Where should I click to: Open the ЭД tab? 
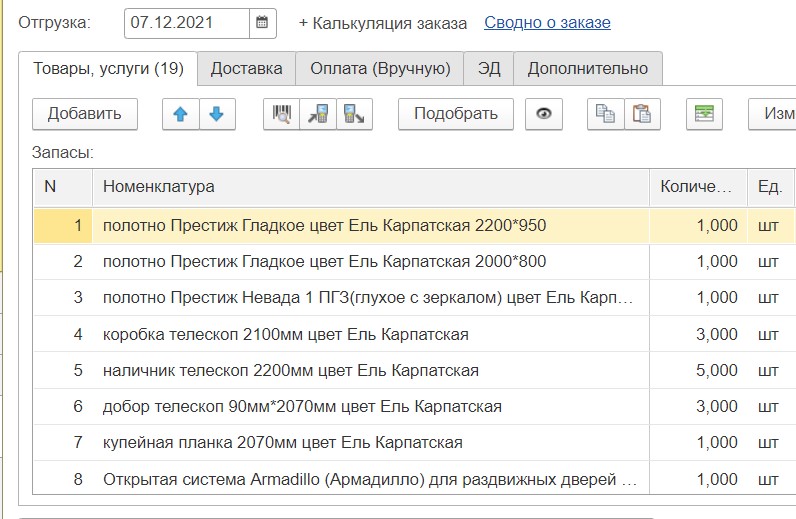pyautogui.click(x=489, y=69)
